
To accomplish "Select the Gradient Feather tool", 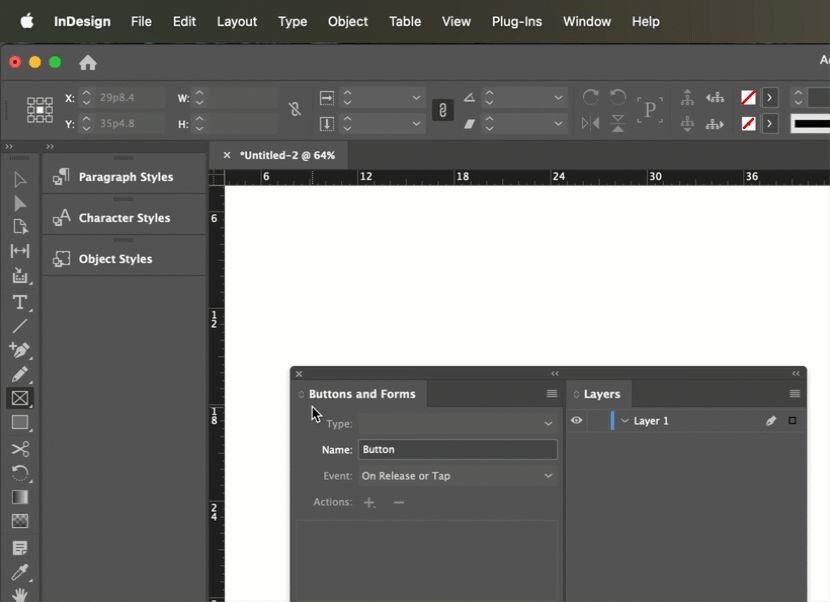I will coord(20,522).
